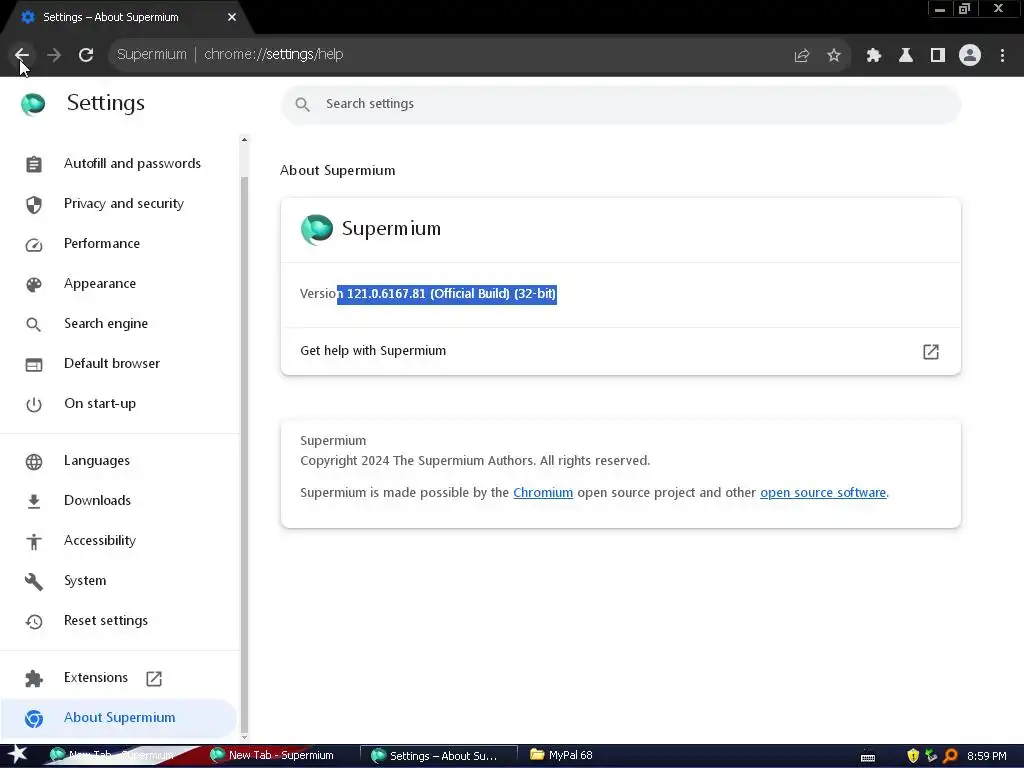This screenshot has width=1024, height=768.
Task: Click the highlighted version number text
Action: (447, 294)
